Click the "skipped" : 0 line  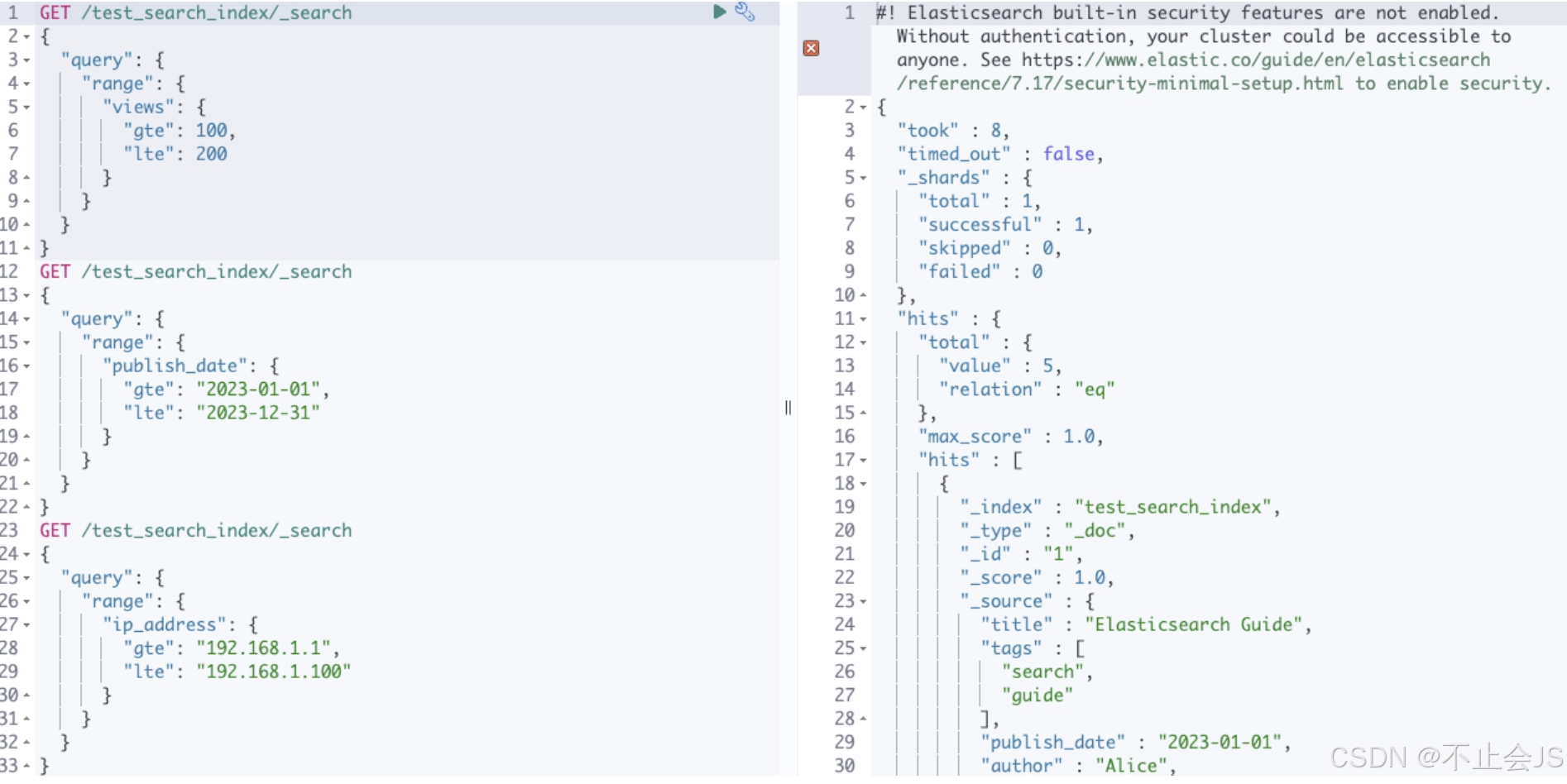990,248
